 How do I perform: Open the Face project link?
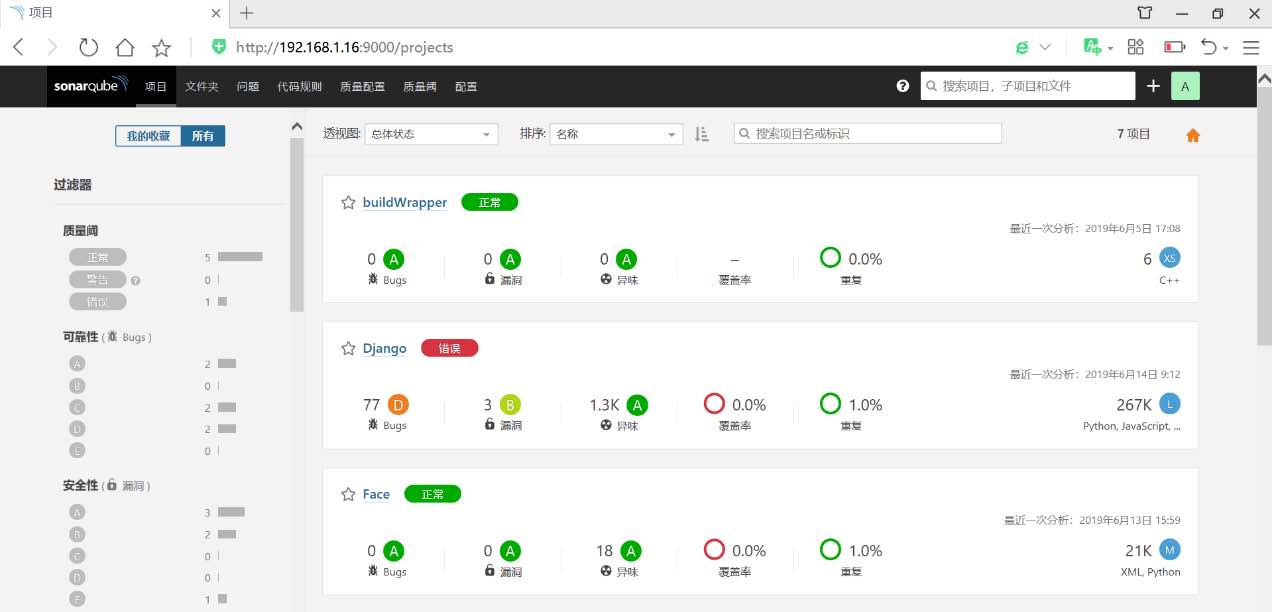pos(376,494)
